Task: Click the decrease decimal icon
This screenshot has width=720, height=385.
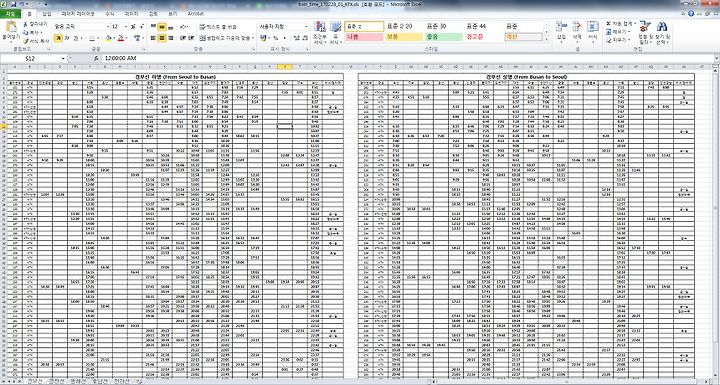Action: point(304,38)
